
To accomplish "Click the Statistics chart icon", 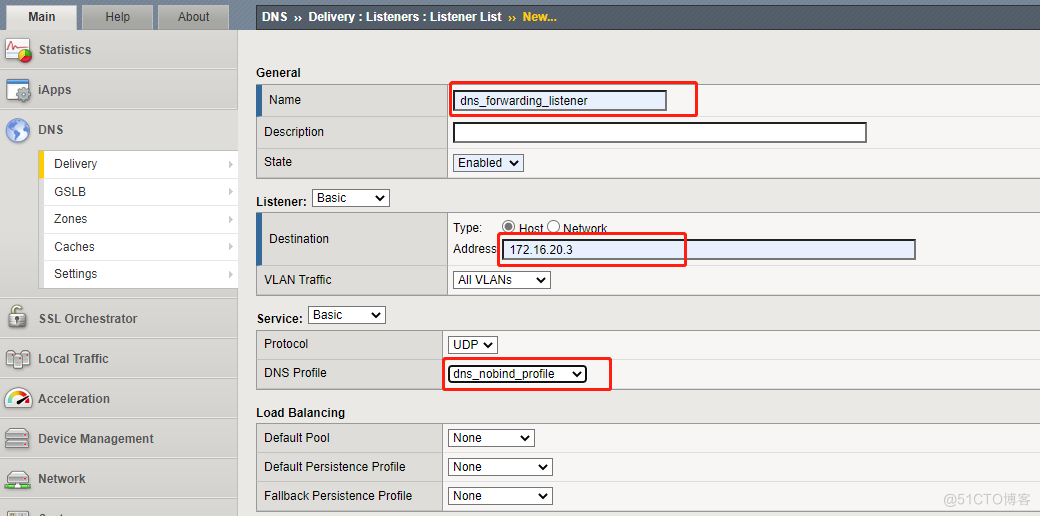I will [18, 50].
